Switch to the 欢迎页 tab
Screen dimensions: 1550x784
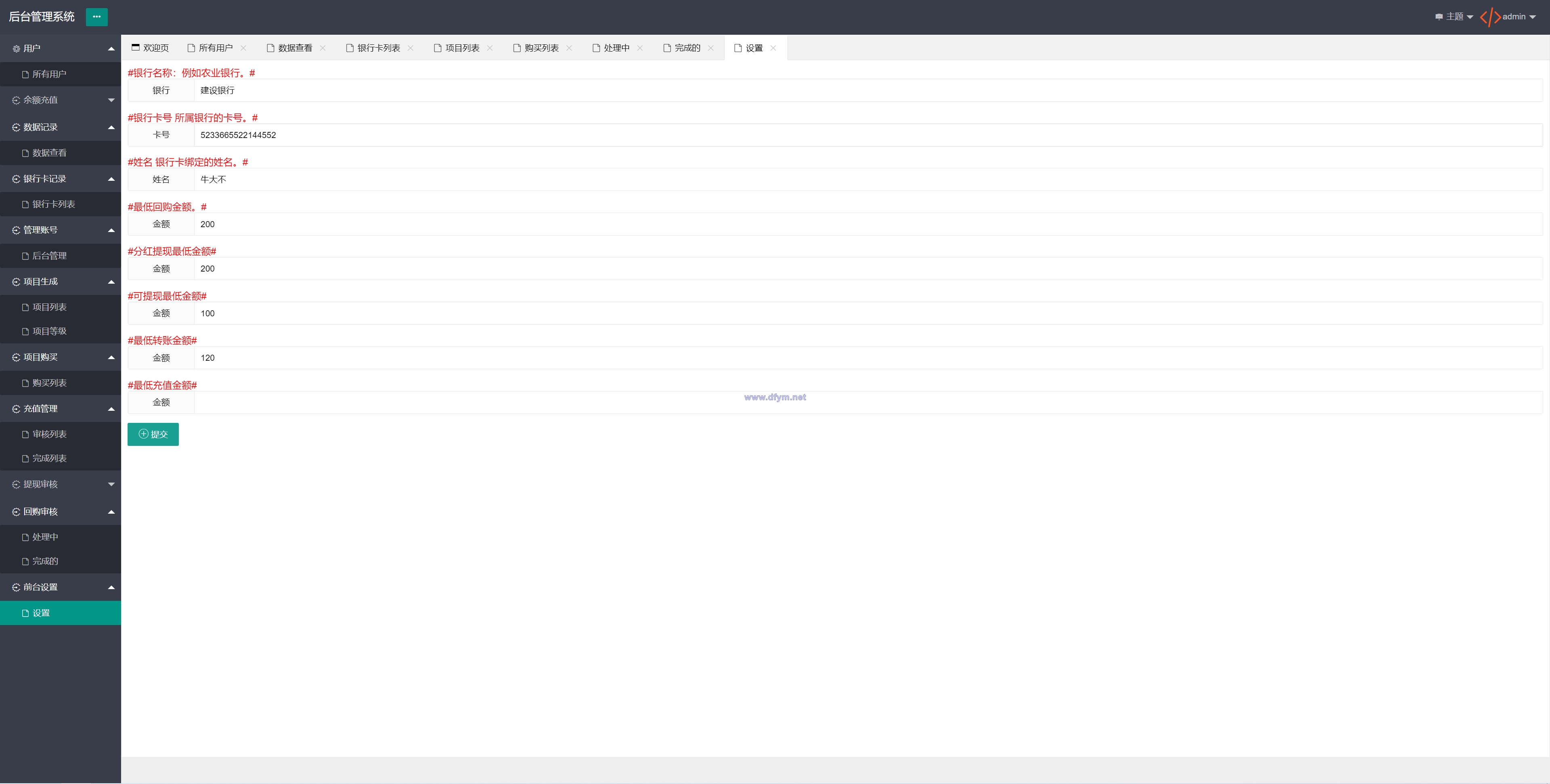(x=151, y=48)
